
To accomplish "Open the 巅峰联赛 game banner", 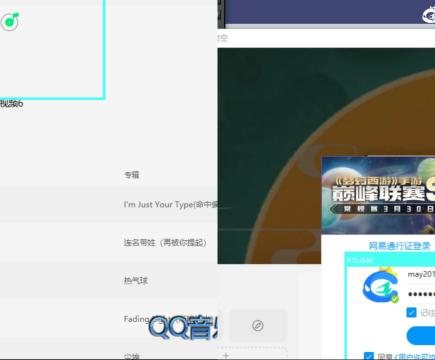I will [x=378, y=195].
